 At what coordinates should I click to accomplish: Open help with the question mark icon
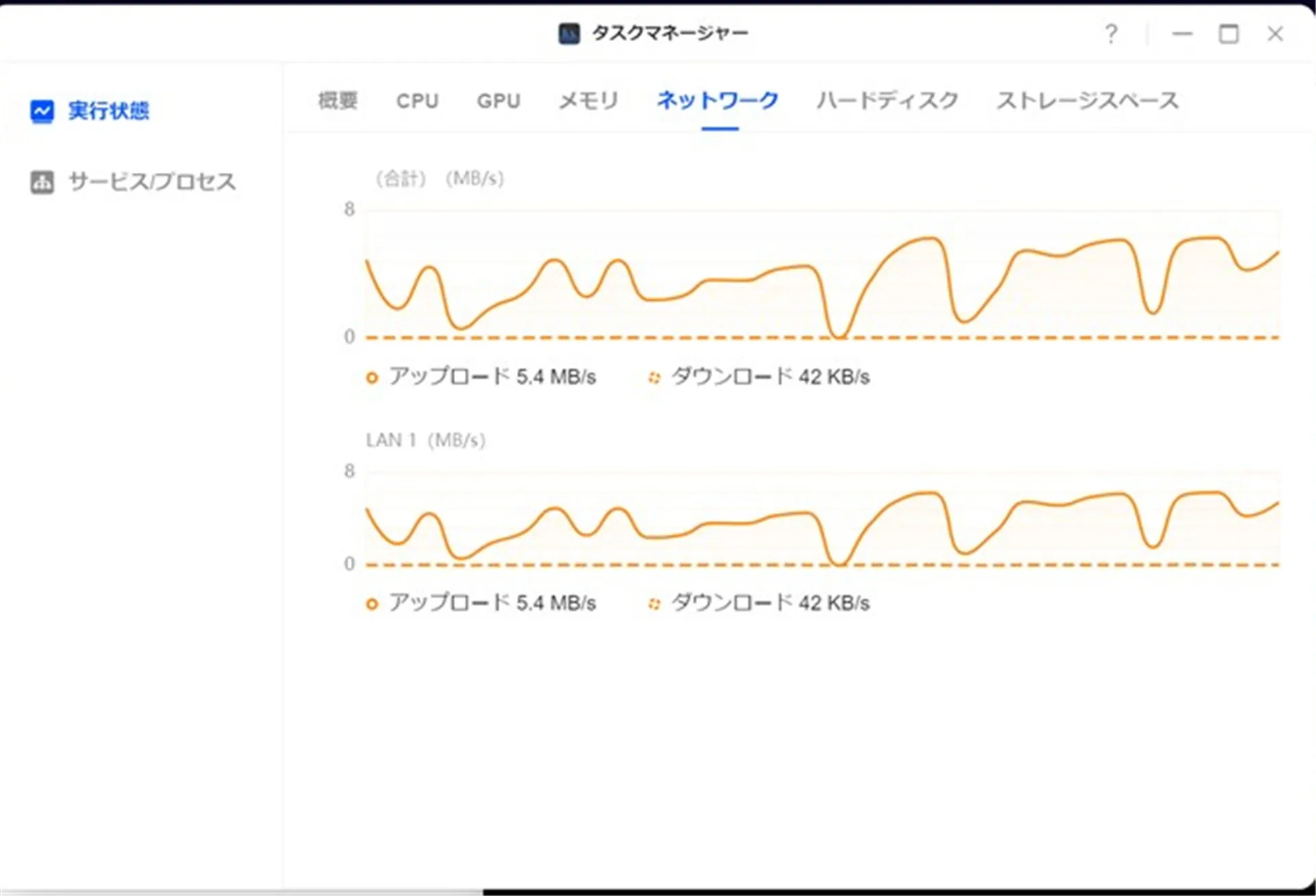[x=1111, y=33]
